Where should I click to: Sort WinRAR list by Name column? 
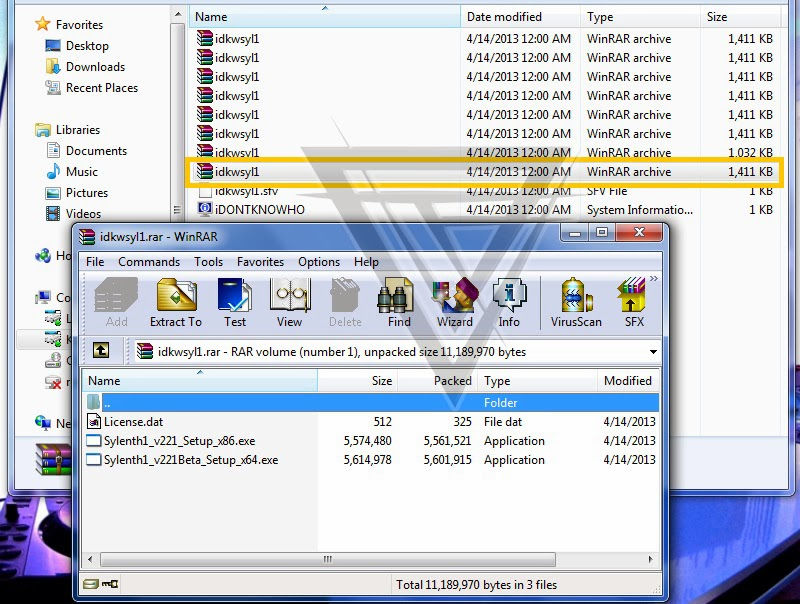[200, 381]
